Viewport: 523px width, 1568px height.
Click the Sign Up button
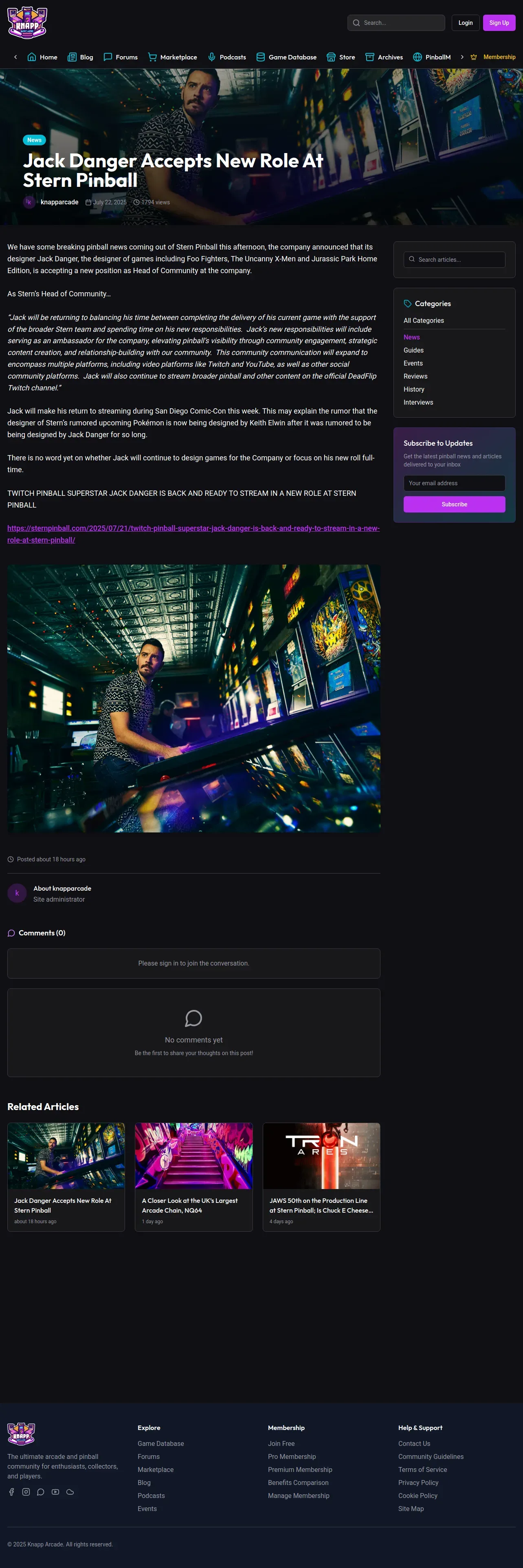click(x=499, y=23)
